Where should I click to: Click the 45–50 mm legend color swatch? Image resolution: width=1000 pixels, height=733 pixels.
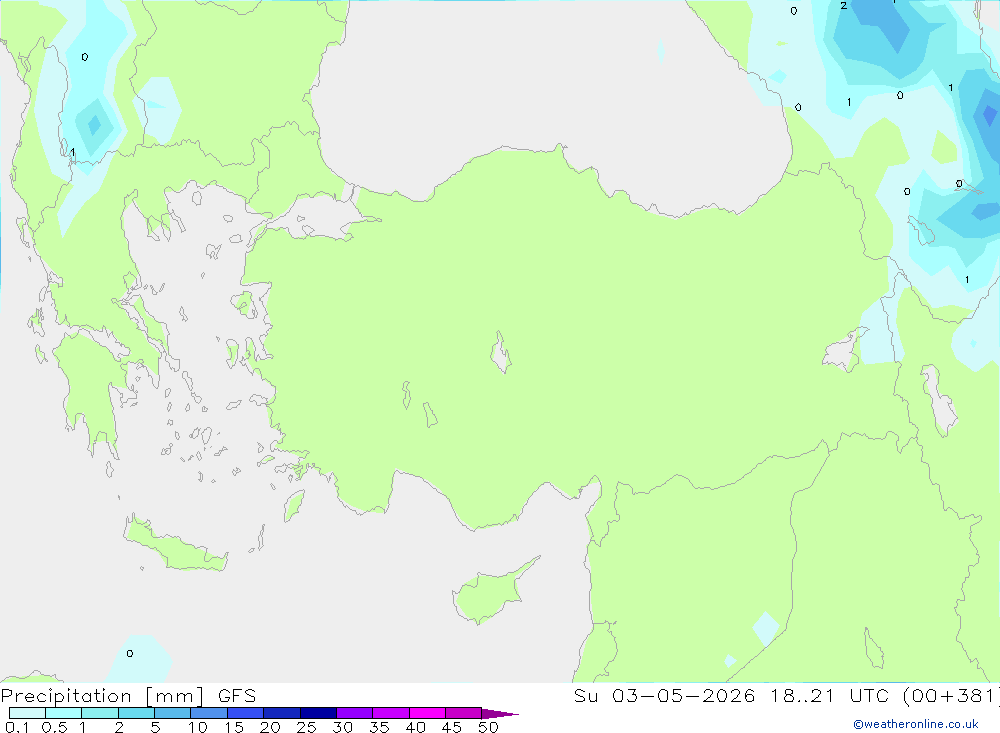pos(463,713)
